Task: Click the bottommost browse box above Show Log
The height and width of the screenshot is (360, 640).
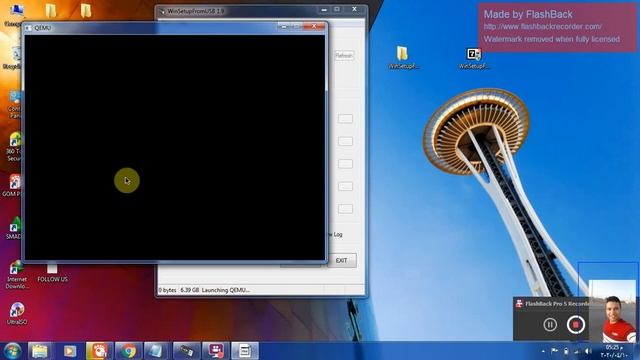Action: pos(345,209)
